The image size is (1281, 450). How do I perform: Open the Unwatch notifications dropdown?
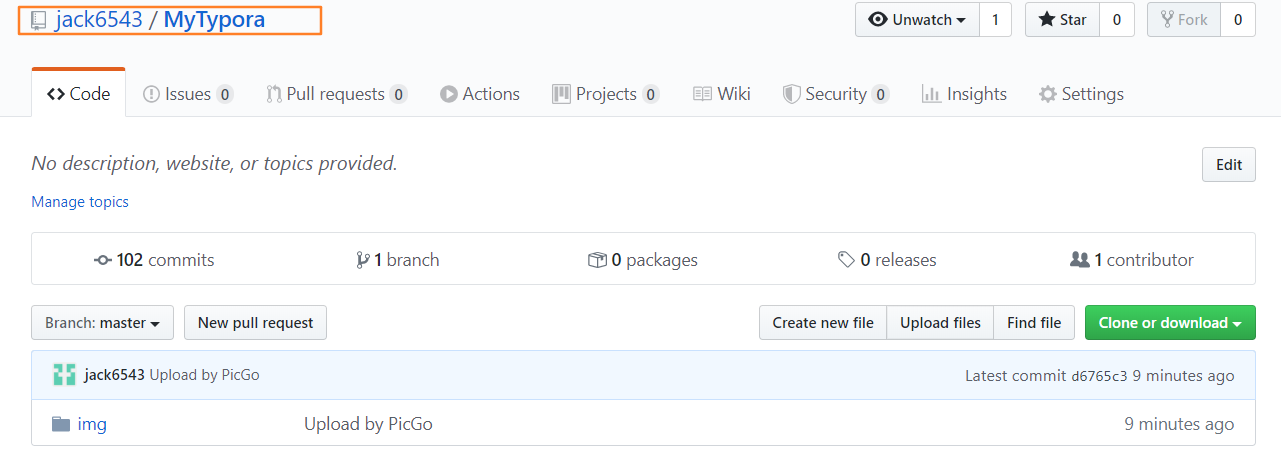916,20
